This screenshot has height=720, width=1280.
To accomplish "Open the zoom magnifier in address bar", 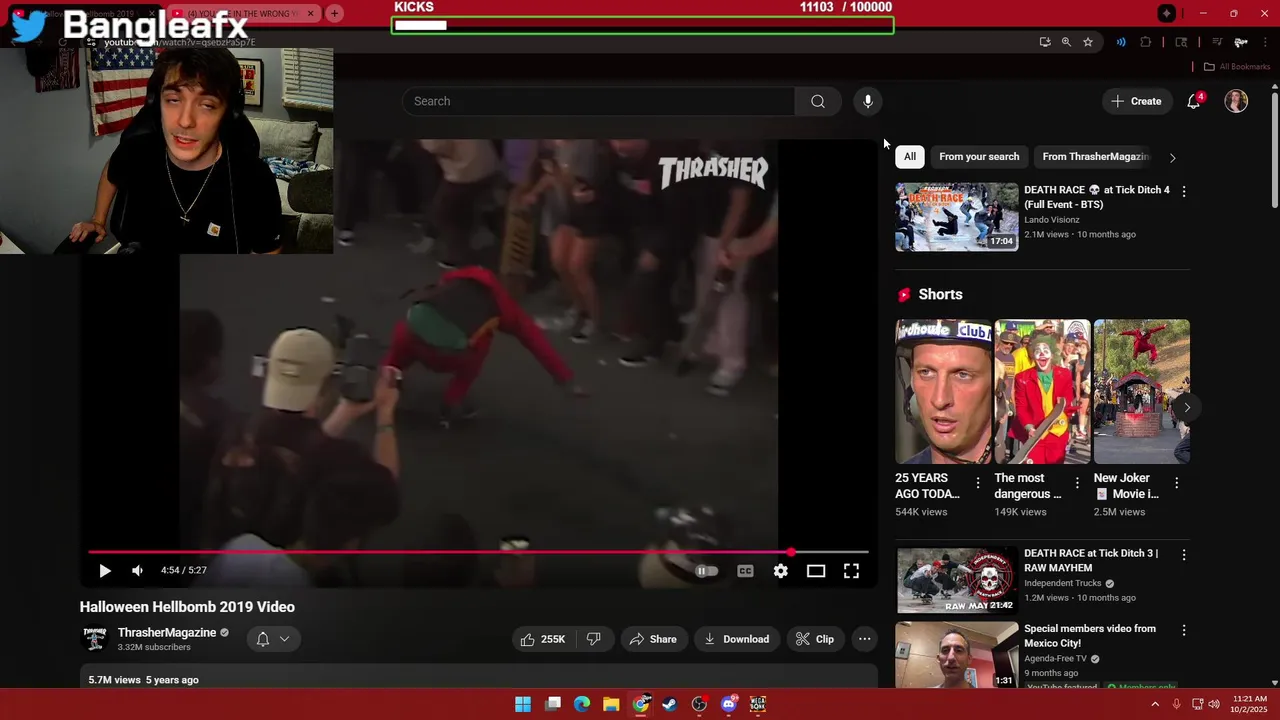I will (x=1066, y=42).
